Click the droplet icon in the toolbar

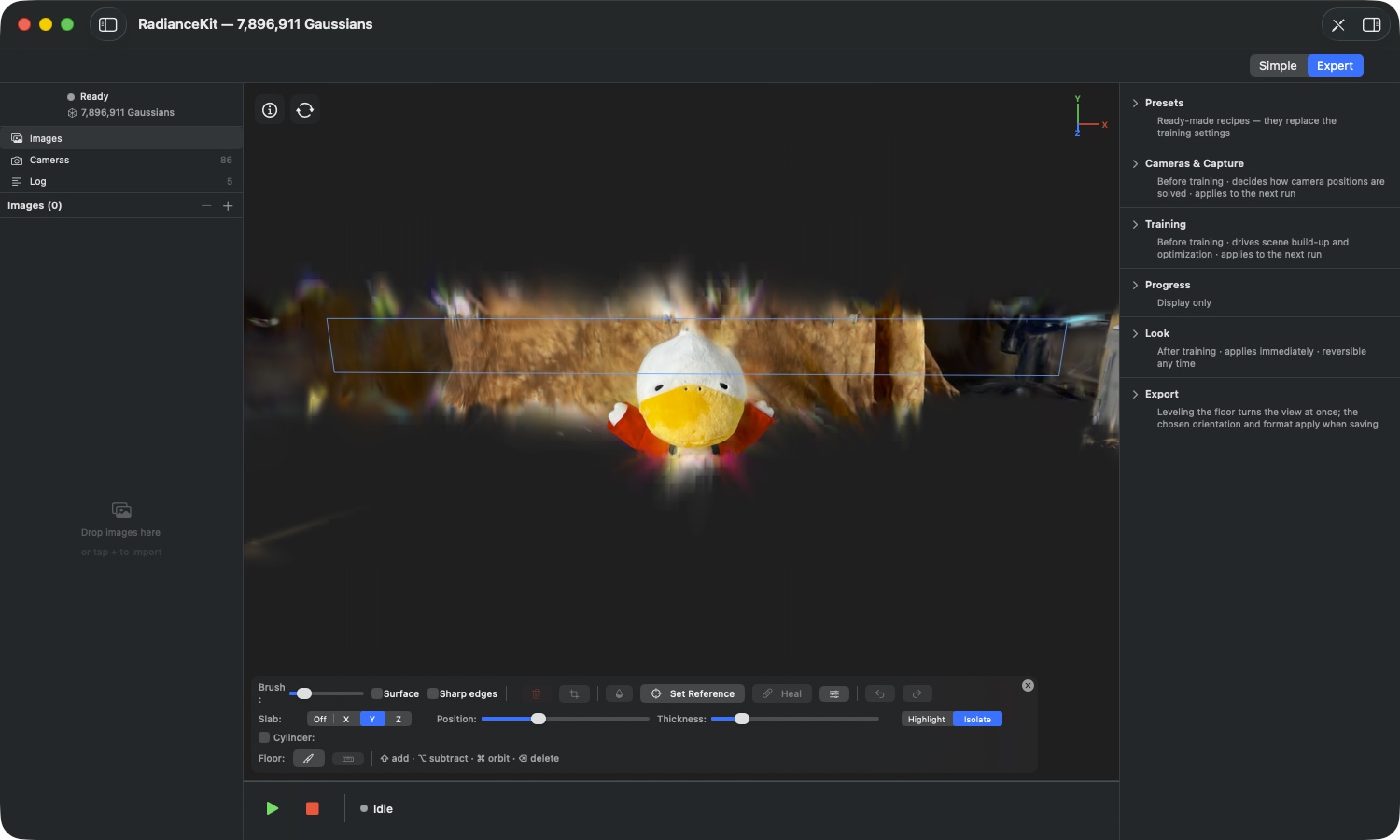pos(619,694)
